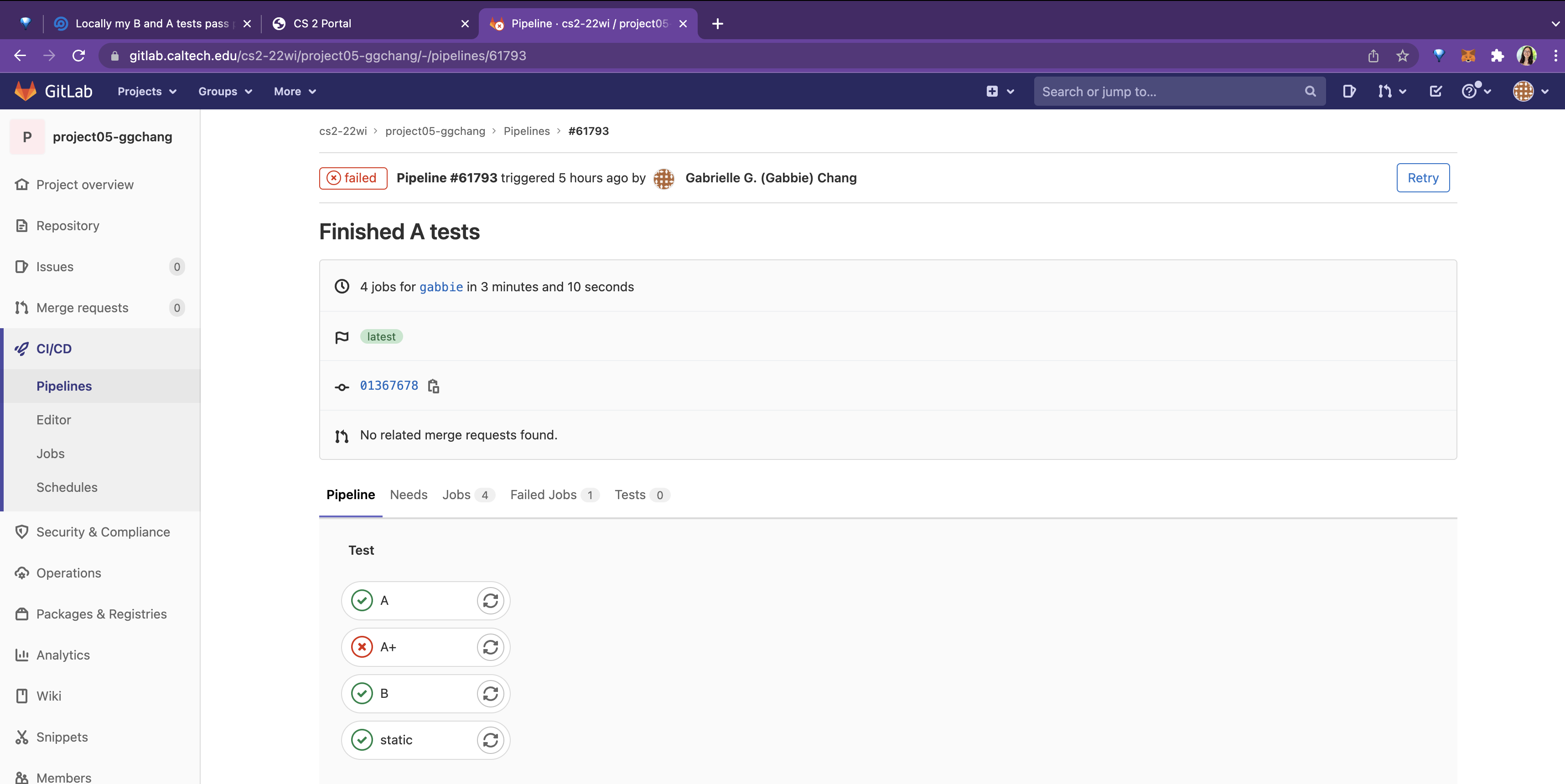Click the gabbie branch link
The height and width of the screenshot is (784, 1565).
click(440, 287)
